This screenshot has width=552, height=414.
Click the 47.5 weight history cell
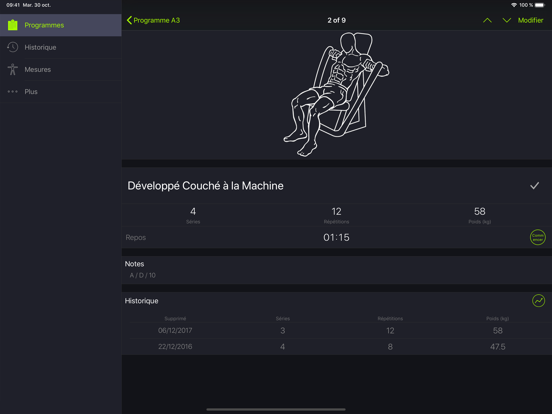pos(497,347)
